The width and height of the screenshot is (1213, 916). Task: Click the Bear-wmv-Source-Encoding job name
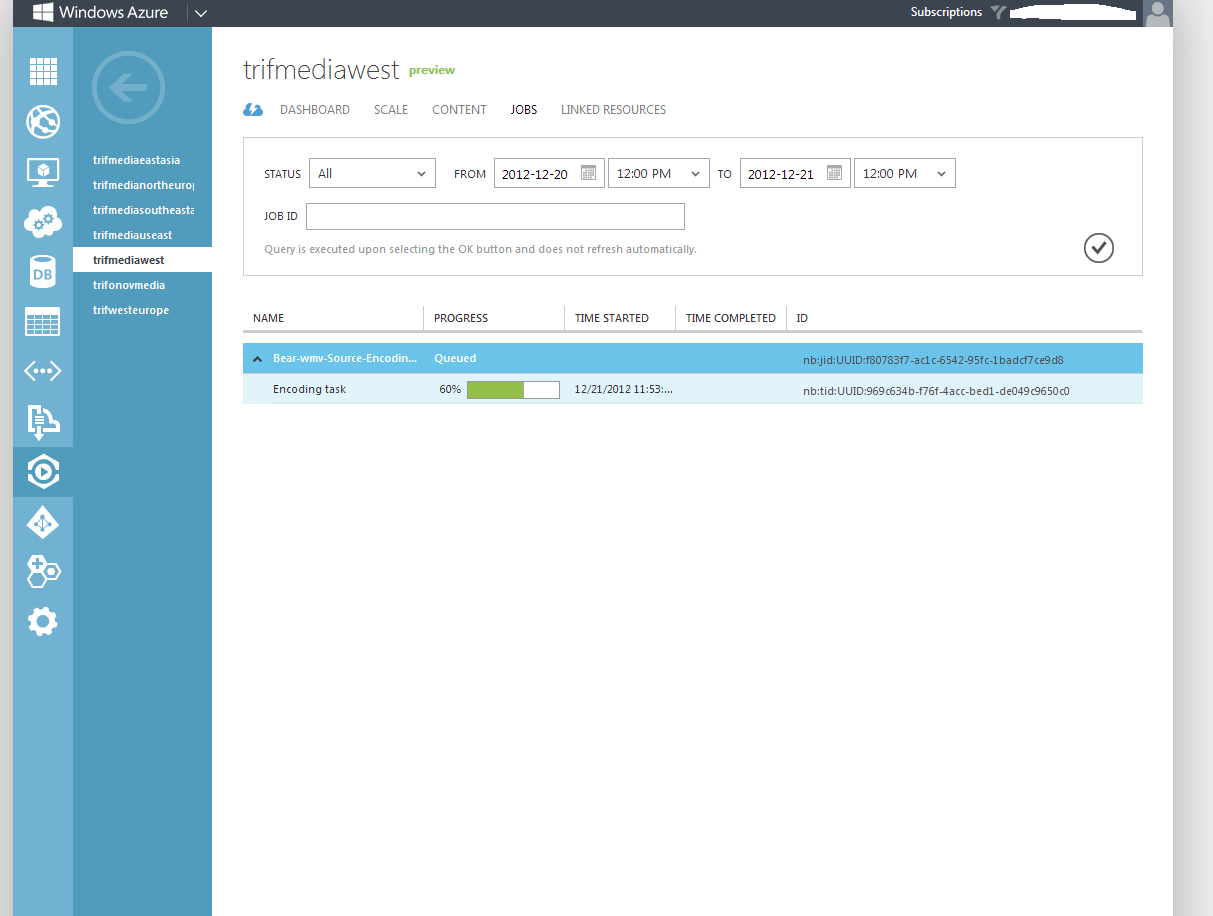pyautogui.click(x=345, y=358)
